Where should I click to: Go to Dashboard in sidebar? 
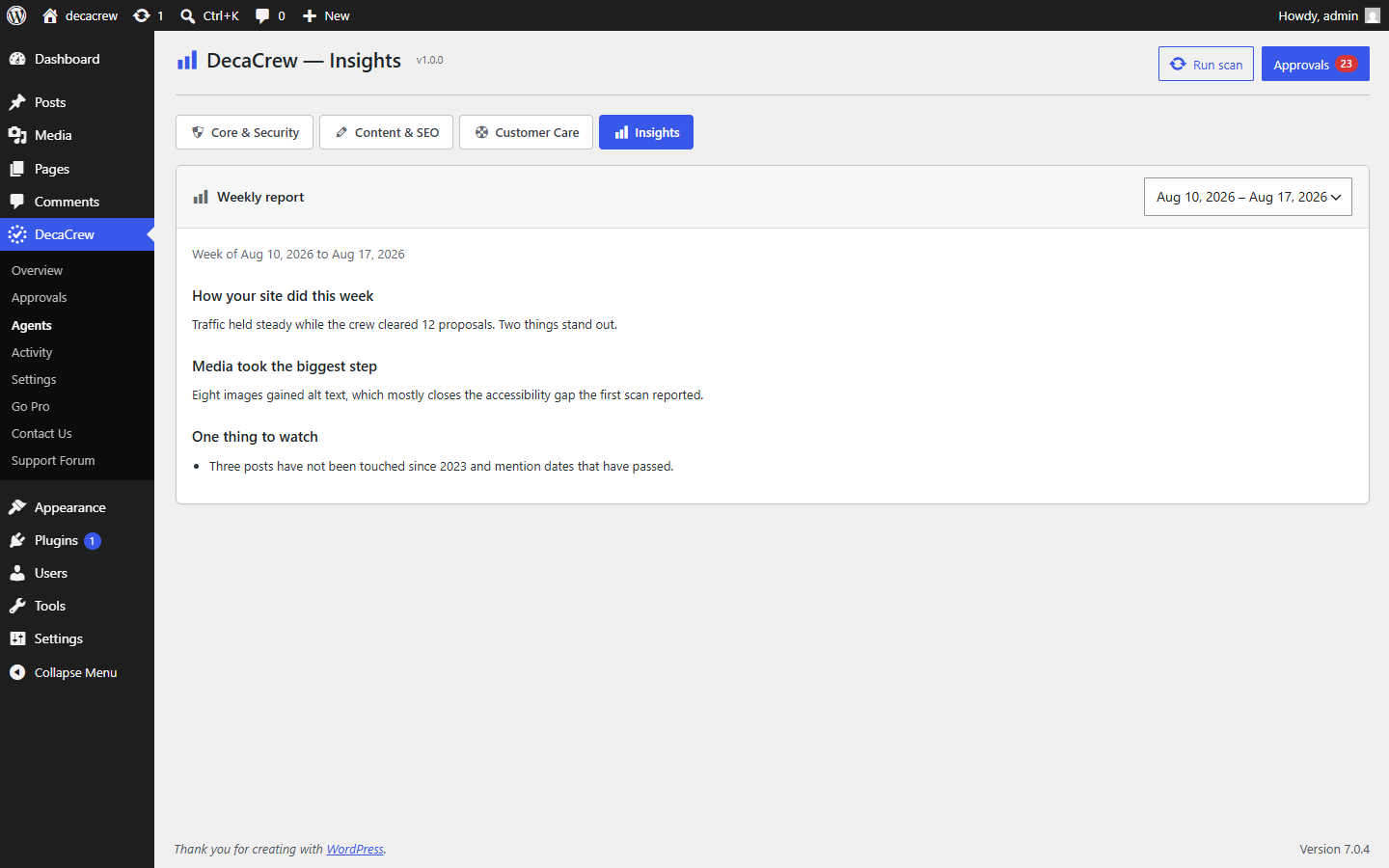(x=77, y=59)
